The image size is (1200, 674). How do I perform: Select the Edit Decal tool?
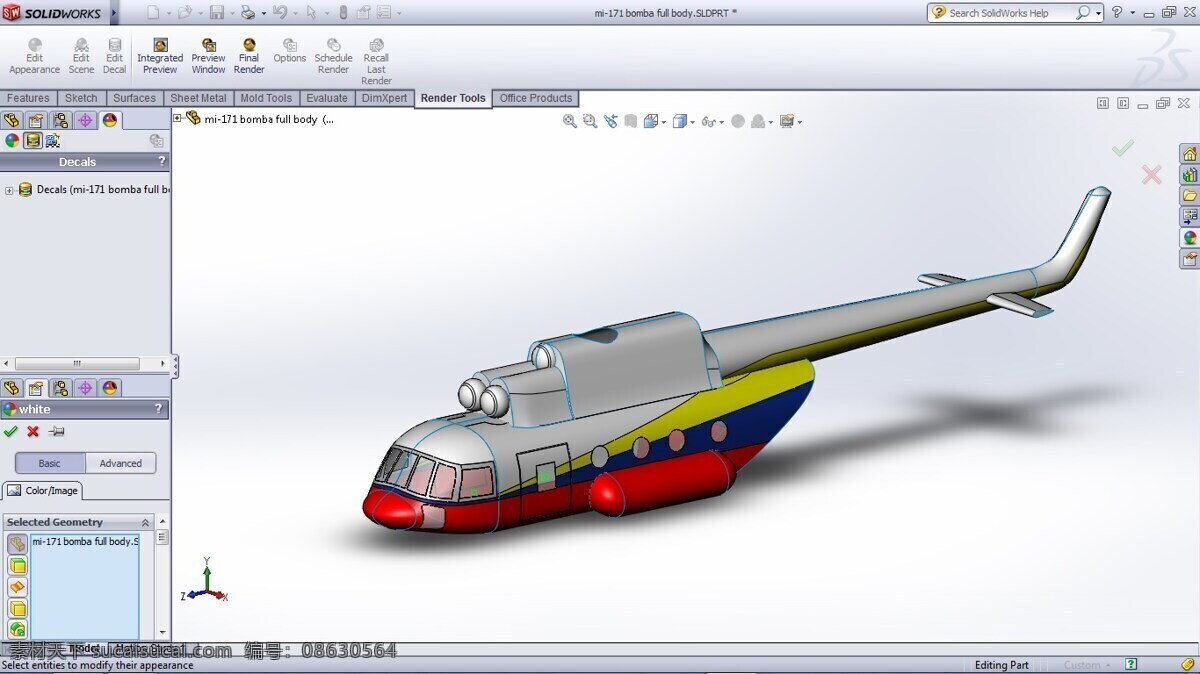(115, 56)
